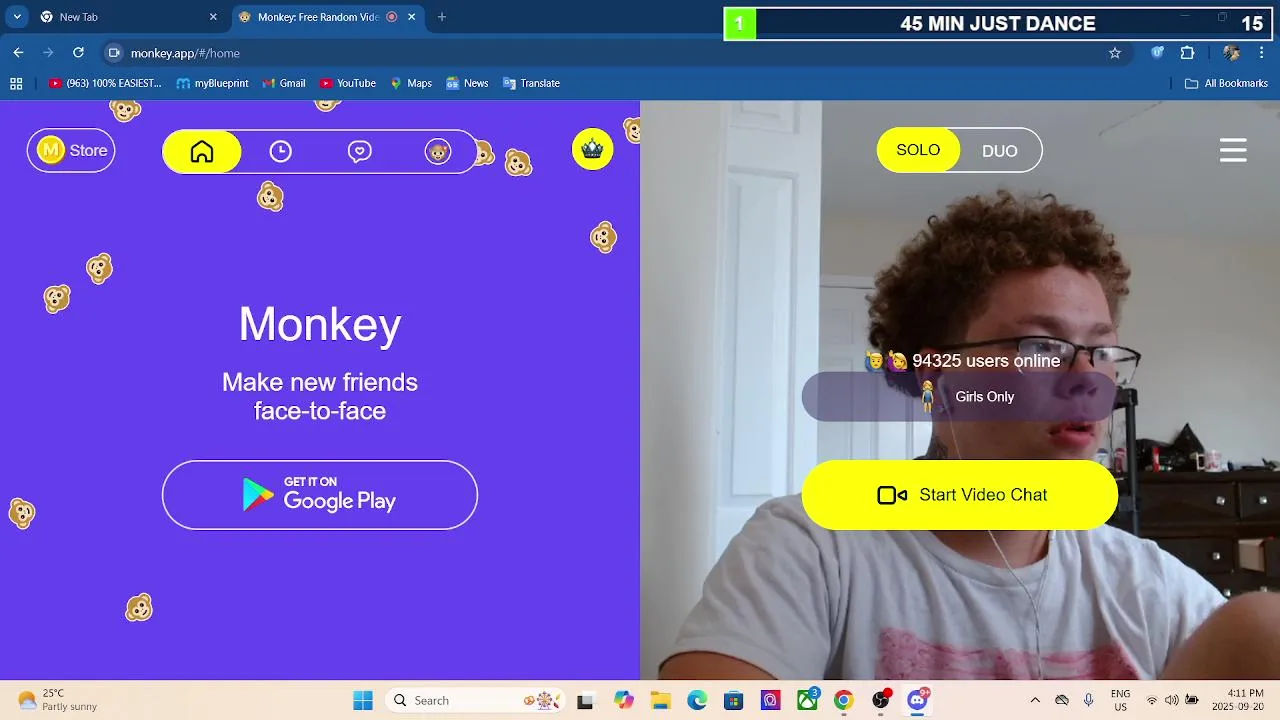Select the Home icon in Monkey nav

pyautogui.click(x=202, y=152)
